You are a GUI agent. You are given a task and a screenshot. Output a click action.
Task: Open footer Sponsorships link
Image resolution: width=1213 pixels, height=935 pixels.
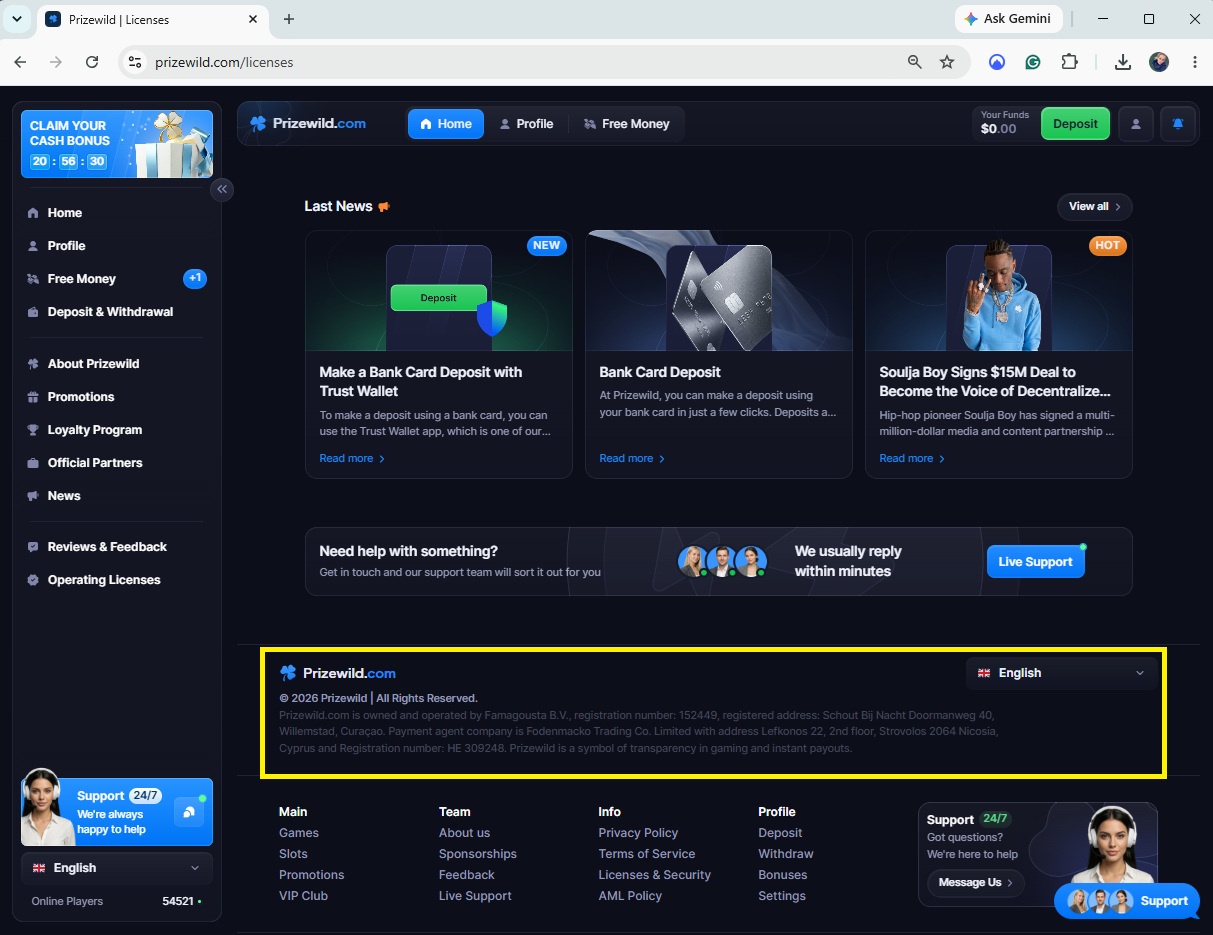click(x=478, y=854)
